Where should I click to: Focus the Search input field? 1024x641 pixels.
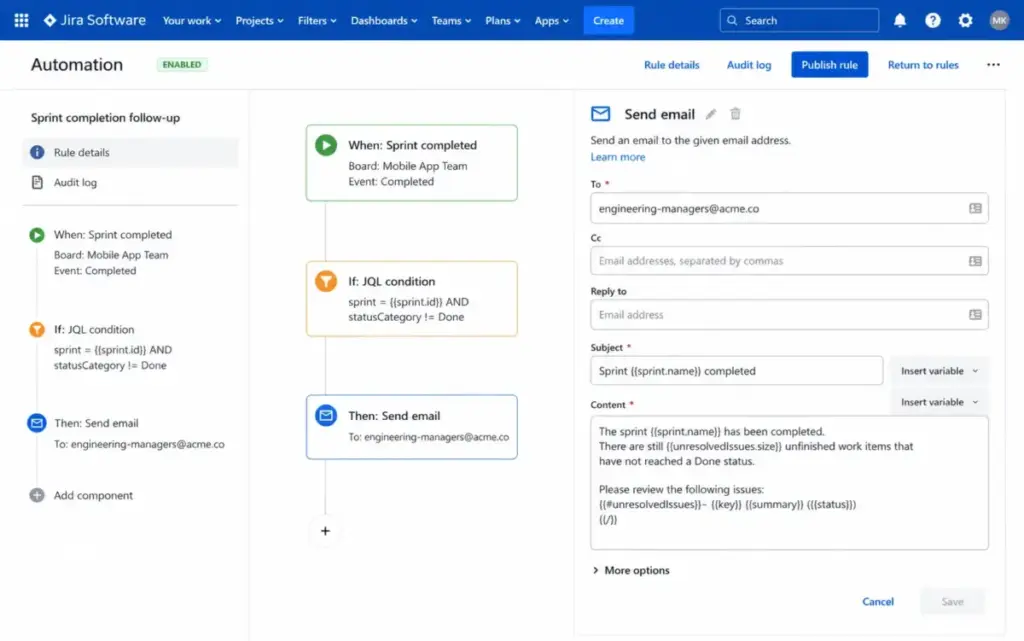799,20
